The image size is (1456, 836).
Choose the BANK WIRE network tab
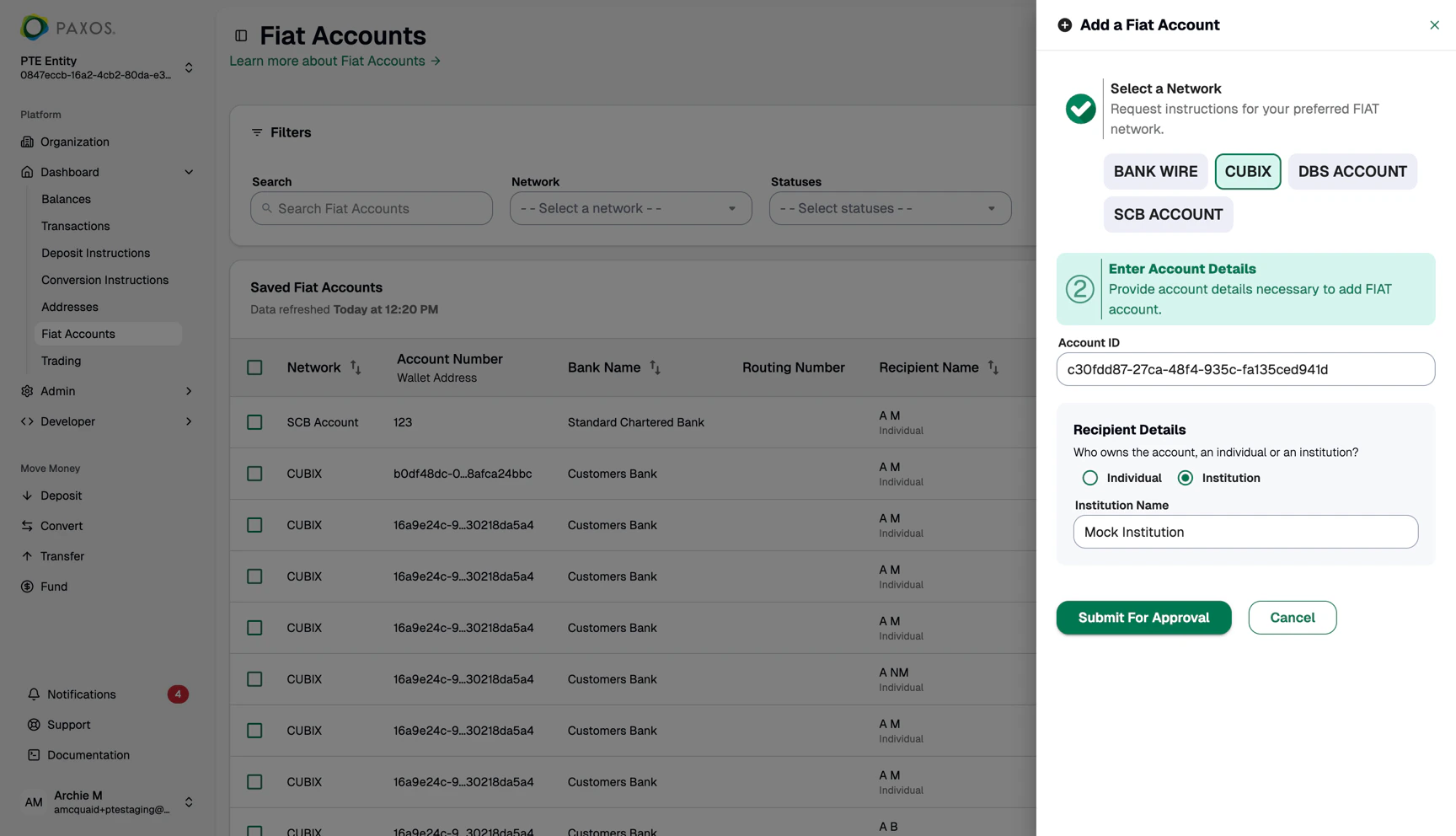[1155, 172]
